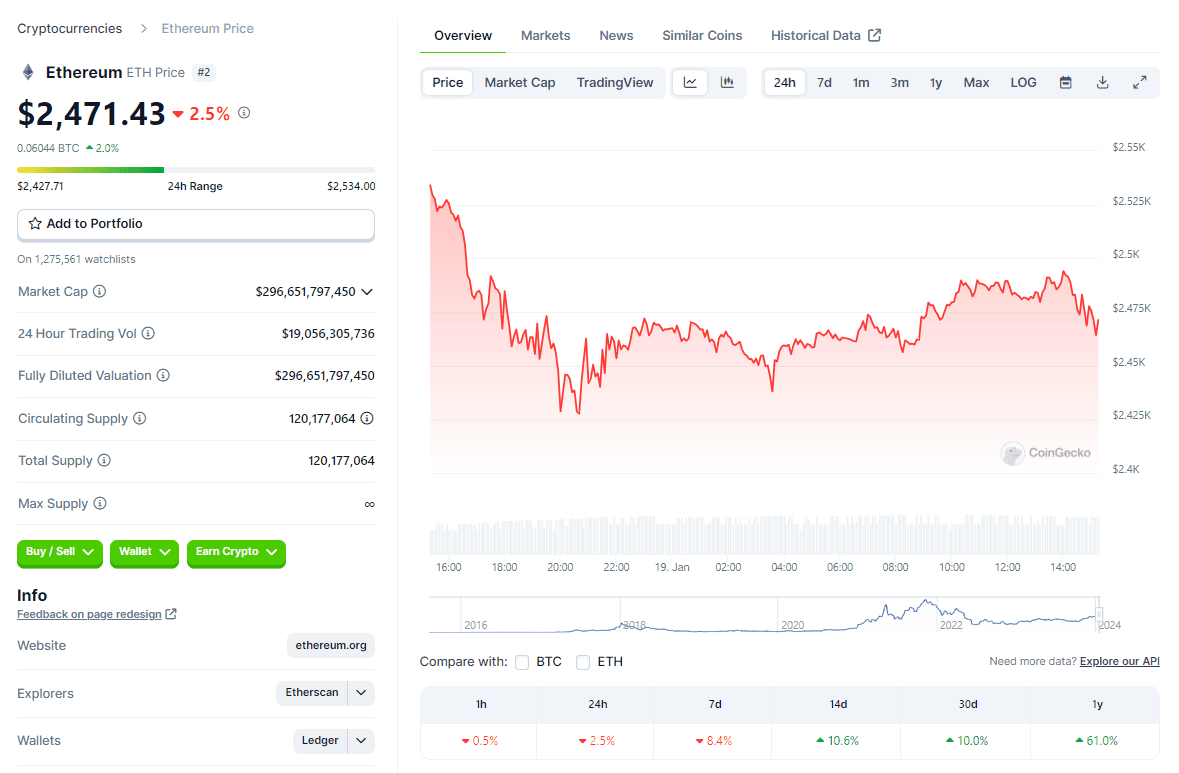Click the 1y 61.0% change cell

click(x=1097, y=741)
